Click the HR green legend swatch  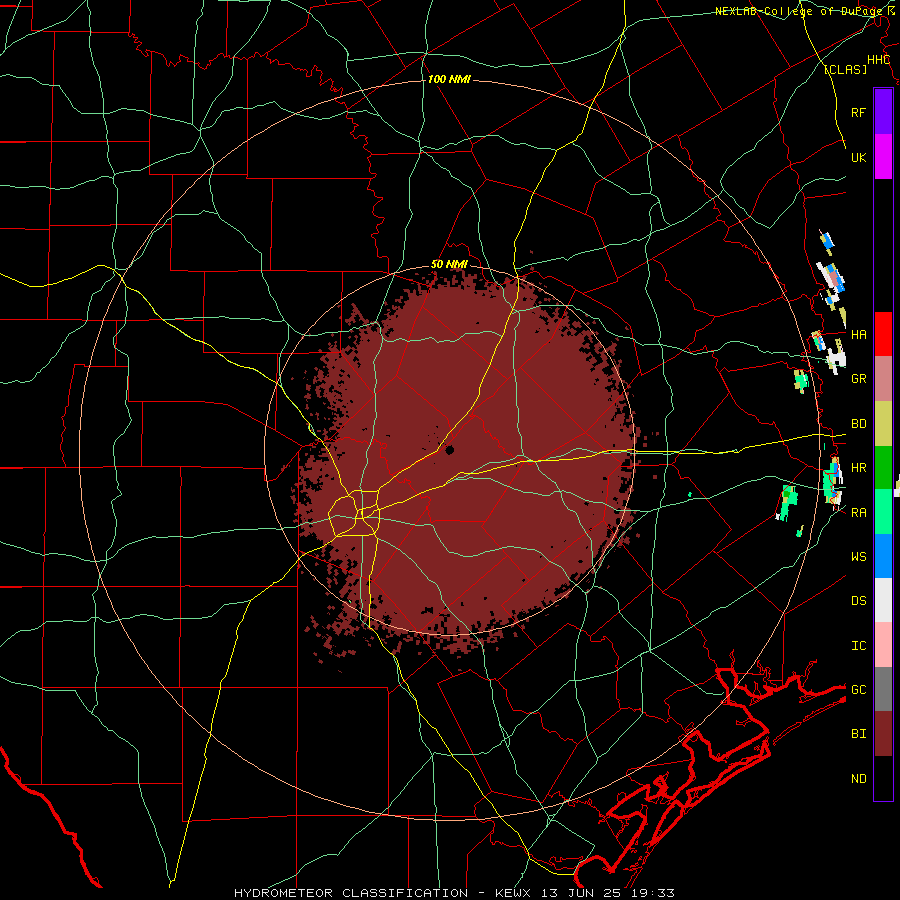tap(883, 468)
